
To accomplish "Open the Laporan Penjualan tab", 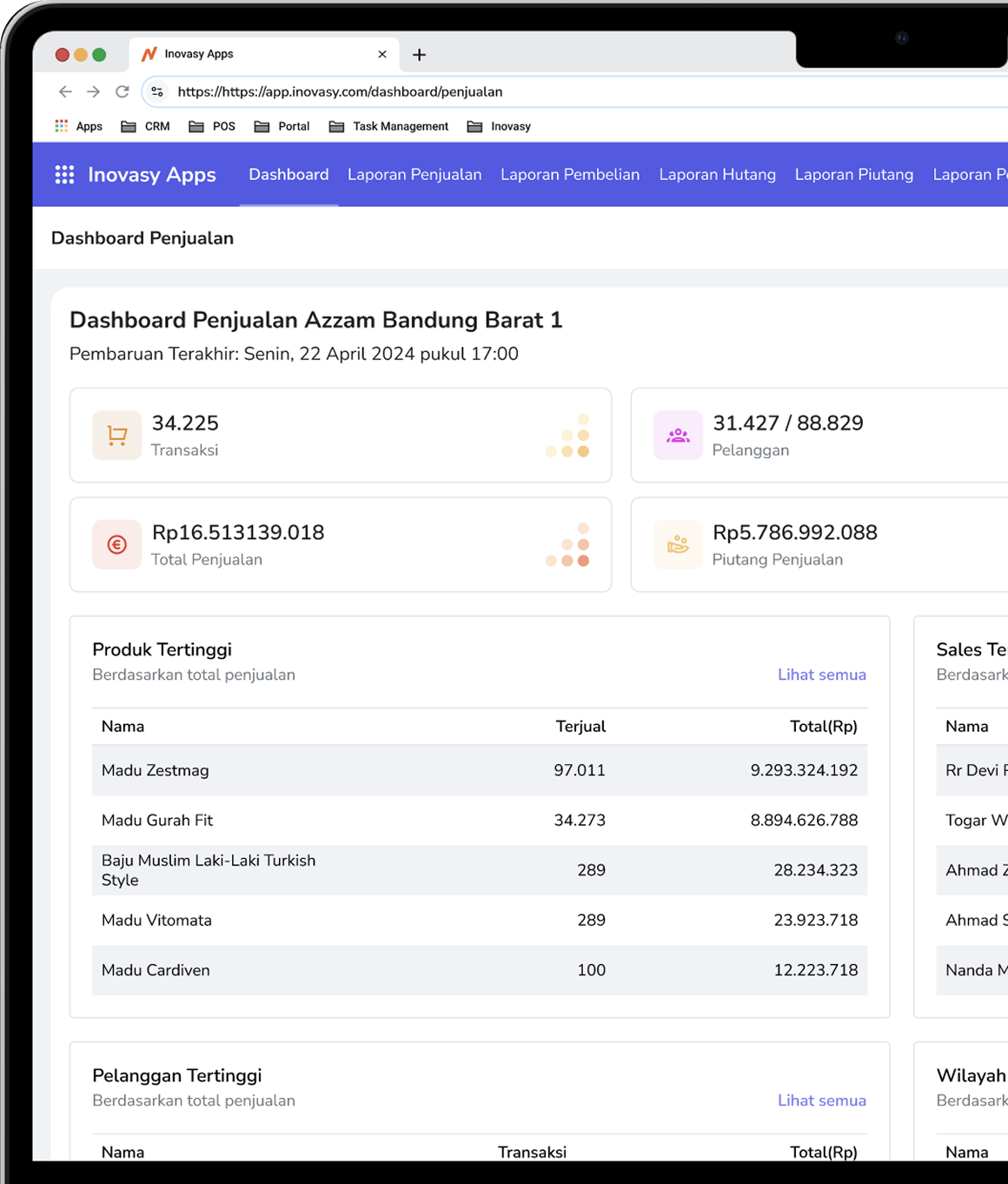I will 414,175.
